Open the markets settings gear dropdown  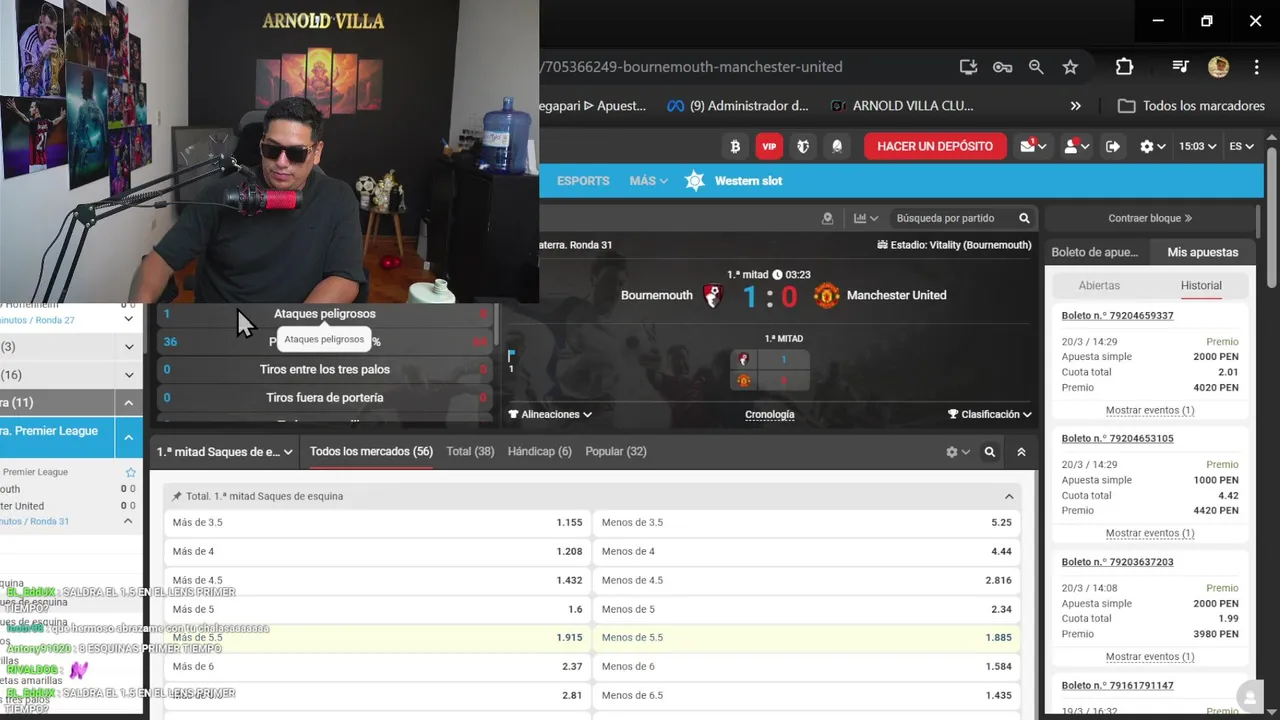point(958,452)
